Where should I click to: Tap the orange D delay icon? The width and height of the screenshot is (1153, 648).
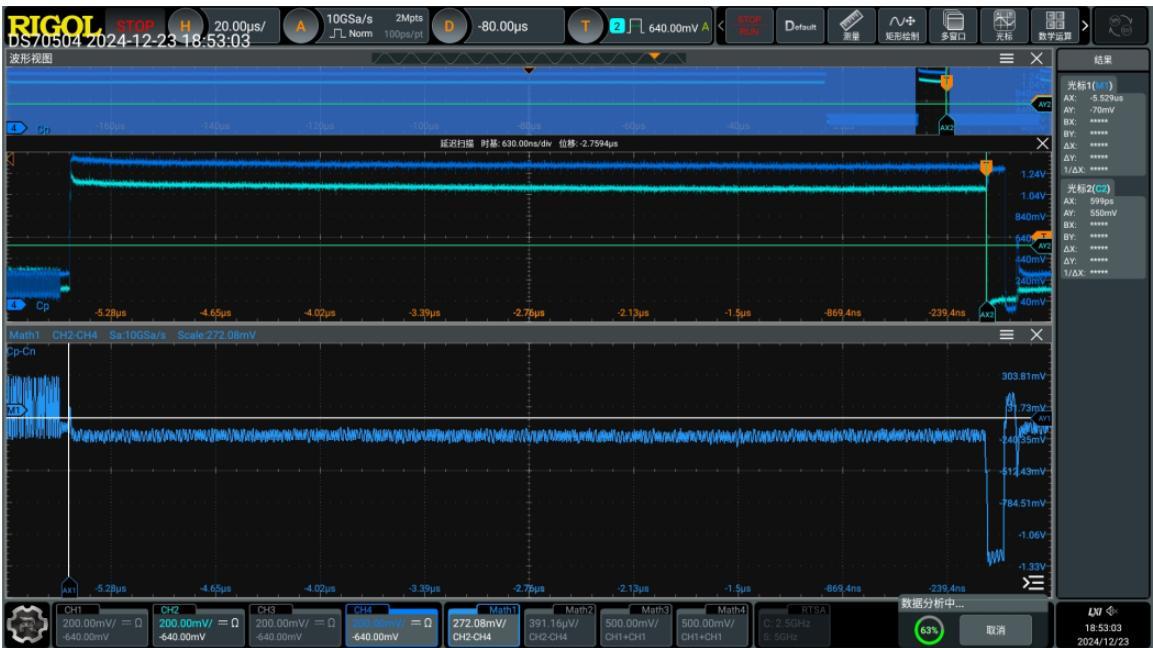click(449, 26)
